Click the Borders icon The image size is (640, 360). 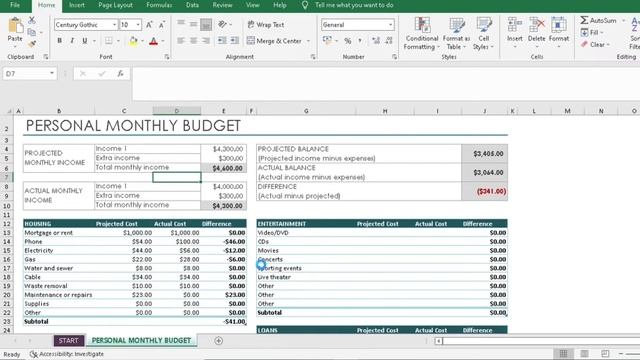click(109, 41)
